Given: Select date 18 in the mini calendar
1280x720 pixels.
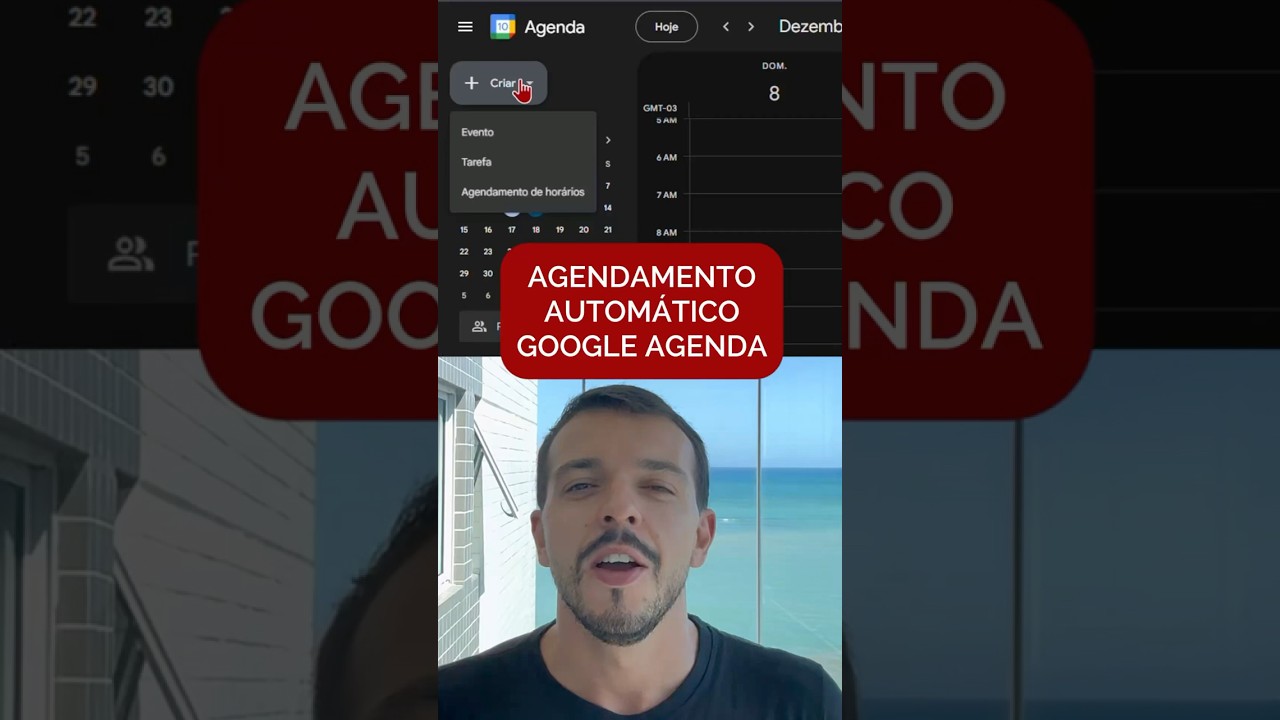Looking at the screenshot, I should (536, 230).
